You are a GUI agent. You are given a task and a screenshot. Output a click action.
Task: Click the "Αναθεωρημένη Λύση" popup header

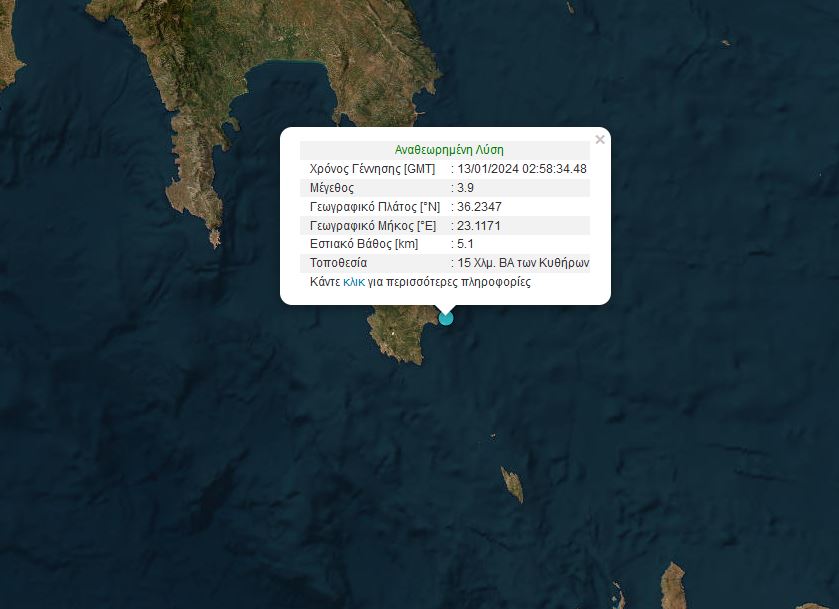[449, 150]
